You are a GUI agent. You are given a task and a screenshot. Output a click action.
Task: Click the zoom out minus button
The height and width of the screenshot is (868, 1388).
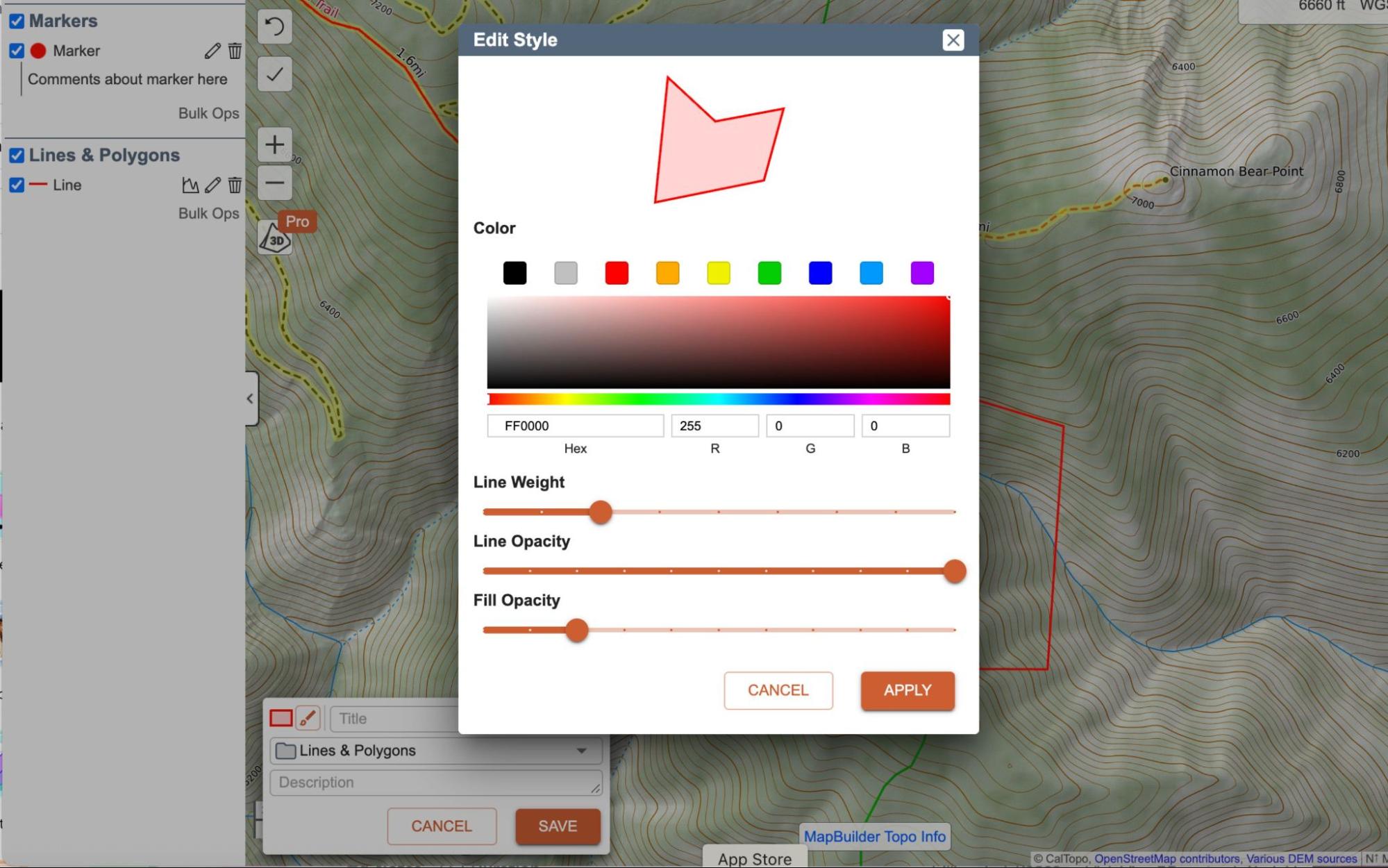point(274,183)
